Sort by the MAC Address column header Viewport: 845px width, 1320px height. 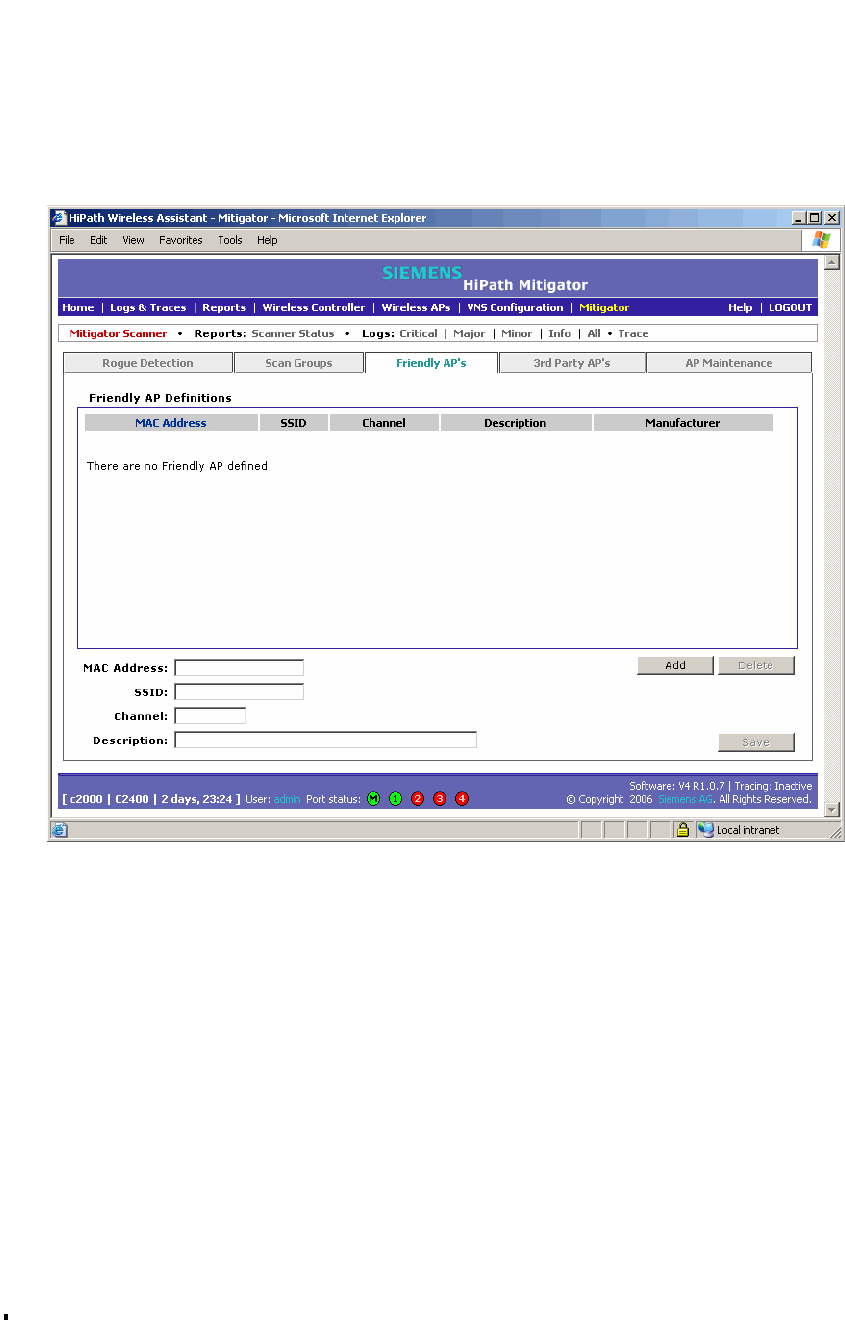click(x=171, y=423)
